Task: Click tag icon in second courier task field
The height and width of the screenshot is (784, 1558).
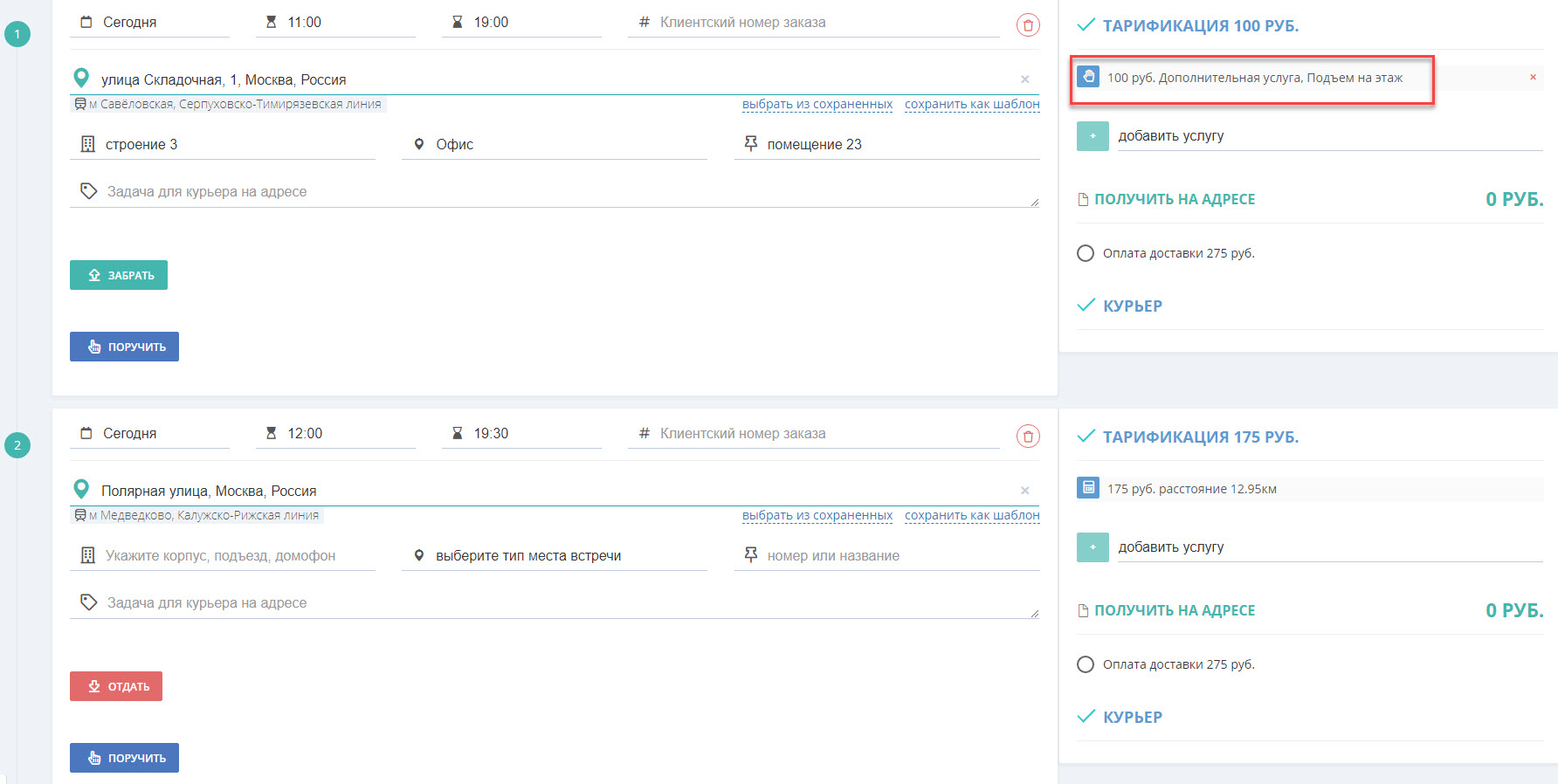Action: 88,602
